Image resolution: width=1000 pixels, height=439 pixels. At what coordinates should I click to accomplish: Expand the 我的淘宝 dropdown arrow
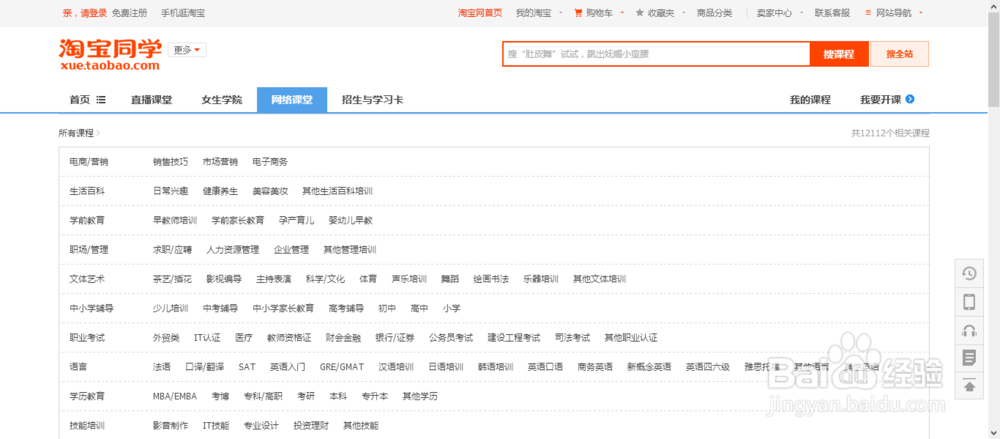(561, 13)
